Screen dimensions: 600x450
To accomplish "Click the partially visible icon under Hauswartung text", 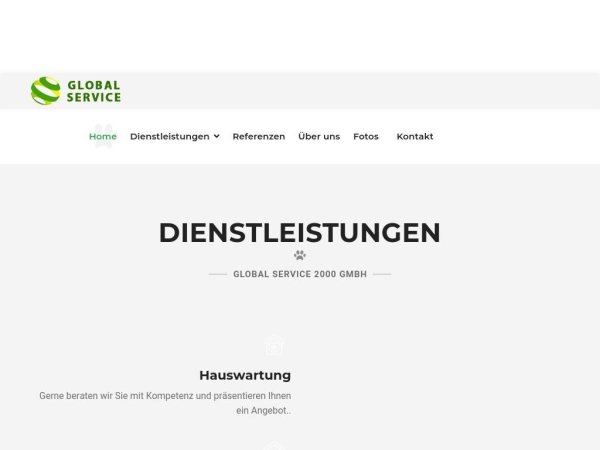I will coord(275,446).
